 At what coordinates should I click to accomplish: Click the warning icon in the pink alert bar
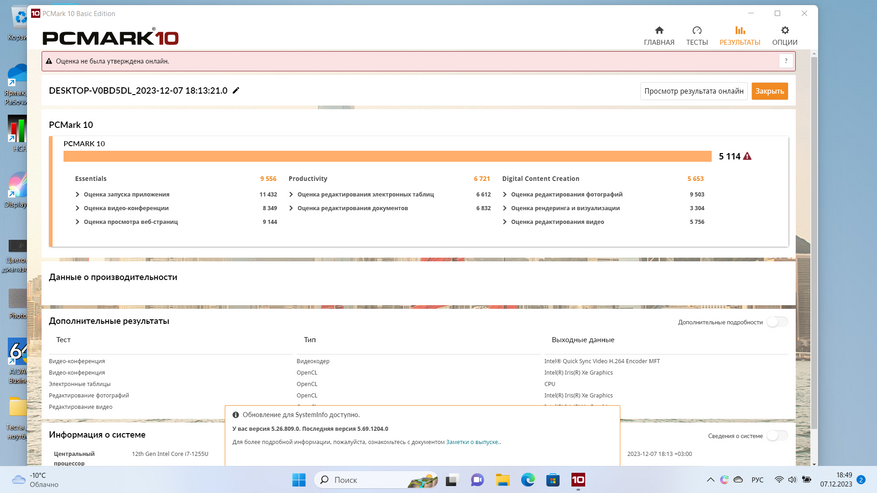[x=49, y=61]
